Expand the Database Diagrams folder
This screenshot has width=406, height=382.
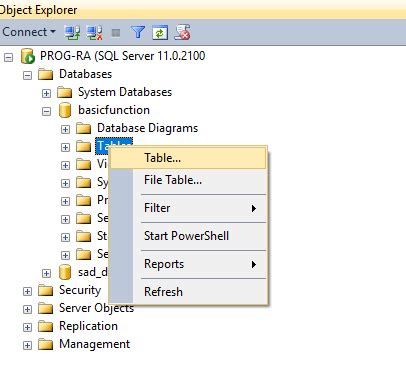coord(65,129)
